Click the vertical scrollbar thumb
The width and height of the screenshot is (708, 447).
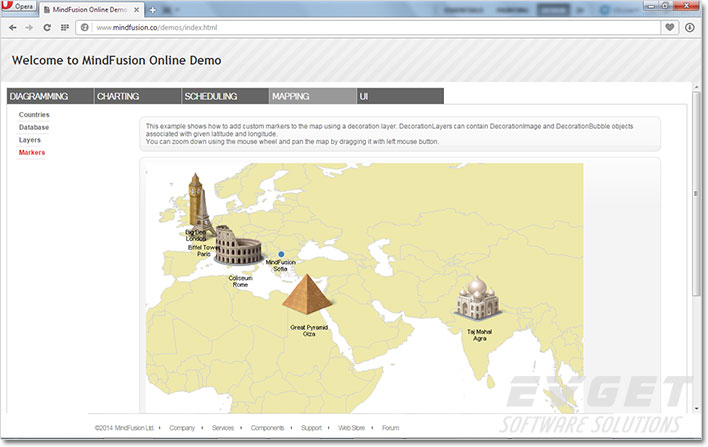pyautogui.click(x=697, y=194)
